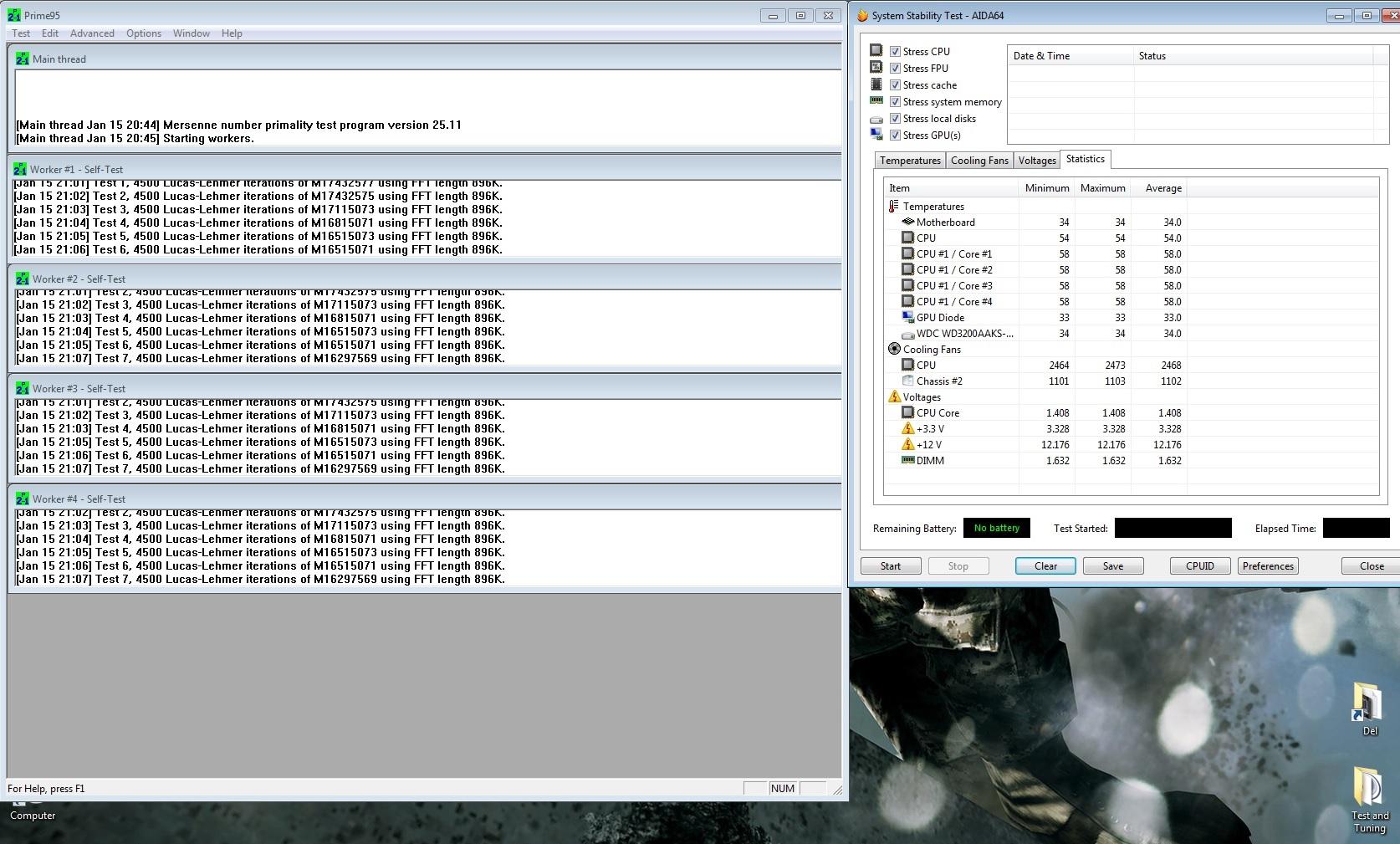Click the Prime95 title bar icon
The height and width of the screenshot is (844, 1400).
point(14,15)
